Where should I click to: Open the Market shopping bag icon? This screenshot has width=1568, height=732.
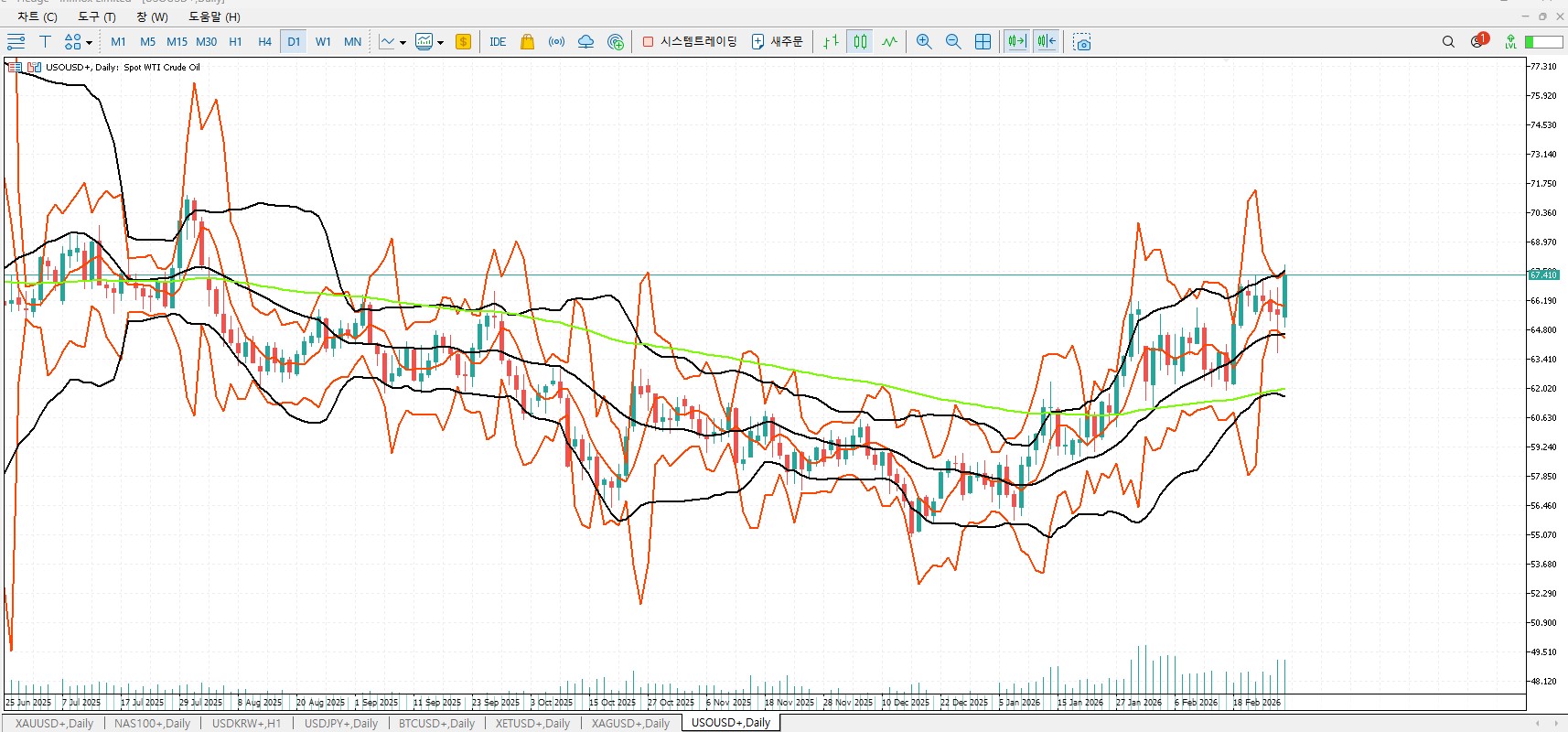click(527, 41)
